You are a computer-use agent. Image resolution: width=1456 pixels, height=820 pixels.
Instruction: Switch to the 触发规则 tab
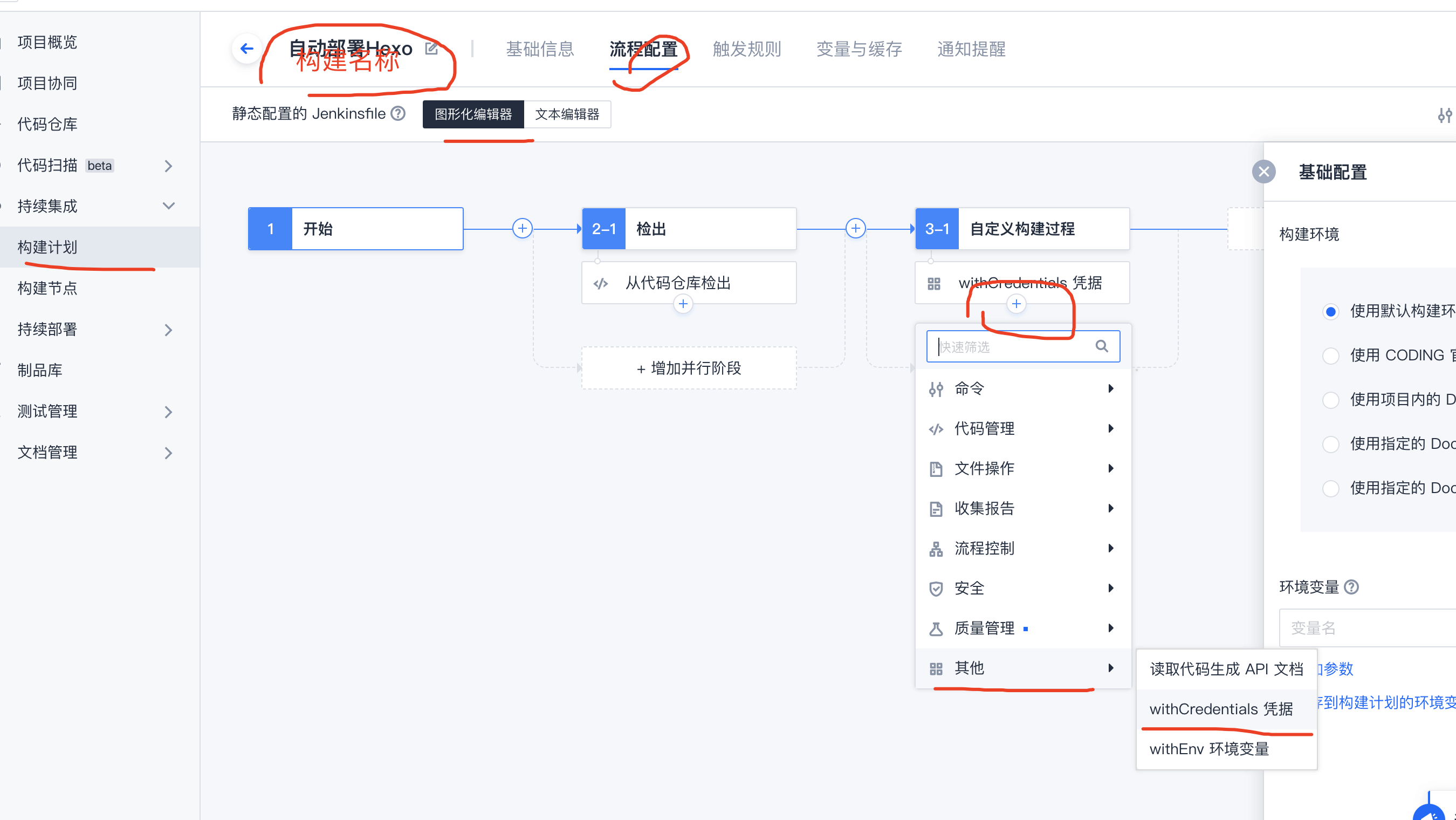pyautogui.click(x=747, y=49)
